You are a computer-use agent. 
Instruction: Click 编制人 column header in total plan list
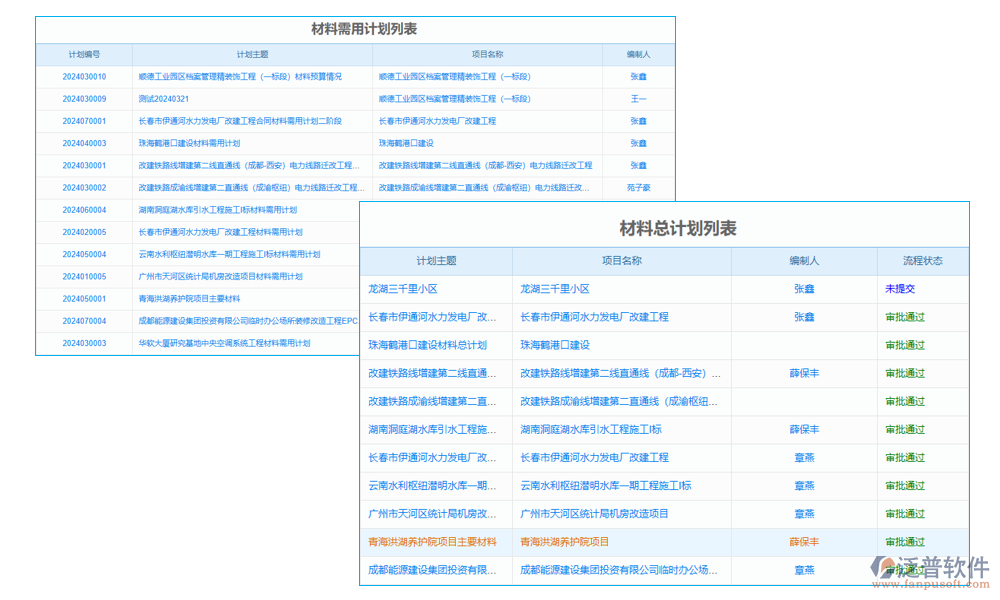[x=805, y=260]
